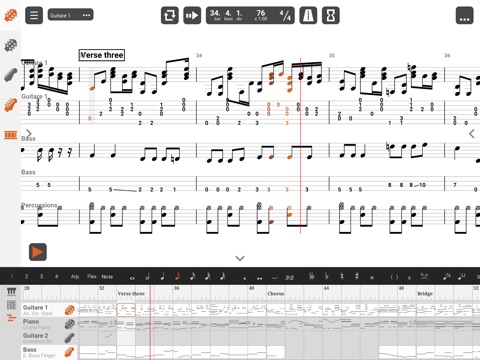Image resolution: width=480 pixels, height=360 pixels.
Task: Toggle loop playback mode
Action: [170, 15]
